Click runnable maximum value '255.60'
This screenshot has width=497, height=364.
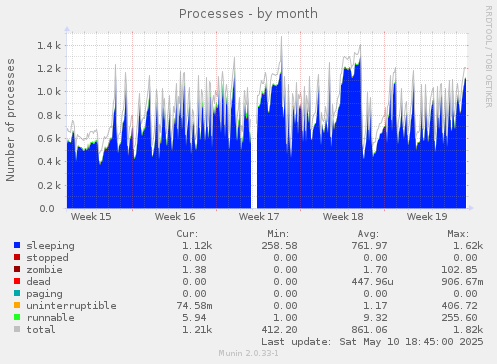click(x=459, y=318)
